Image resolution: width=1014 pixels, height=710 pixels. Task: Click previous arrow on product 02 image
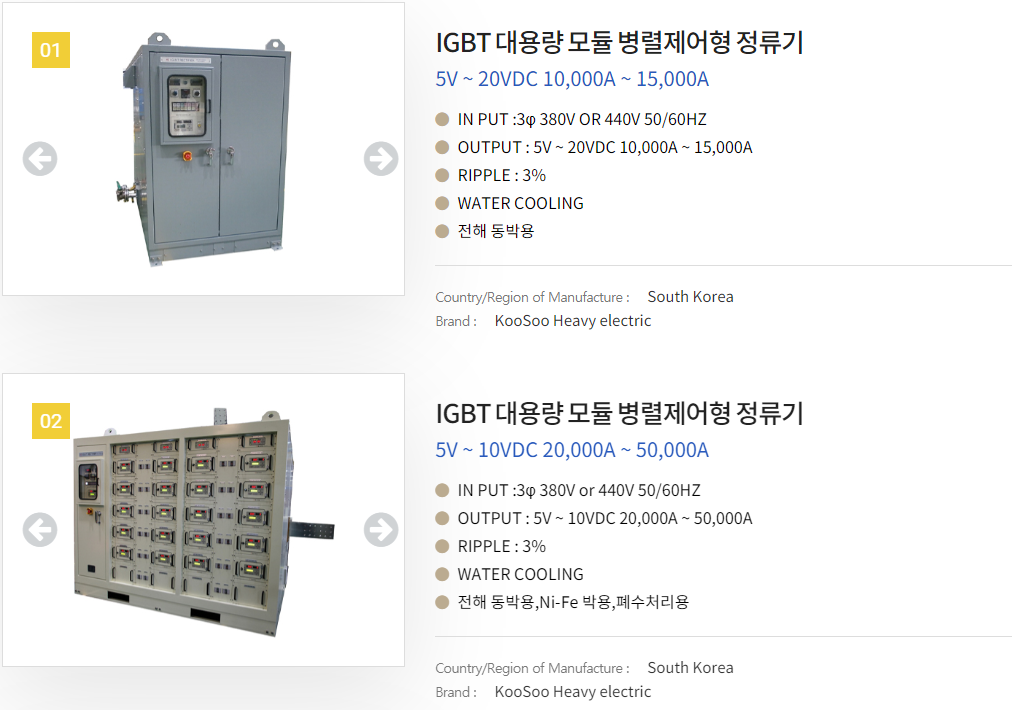[x=40, y=529]
